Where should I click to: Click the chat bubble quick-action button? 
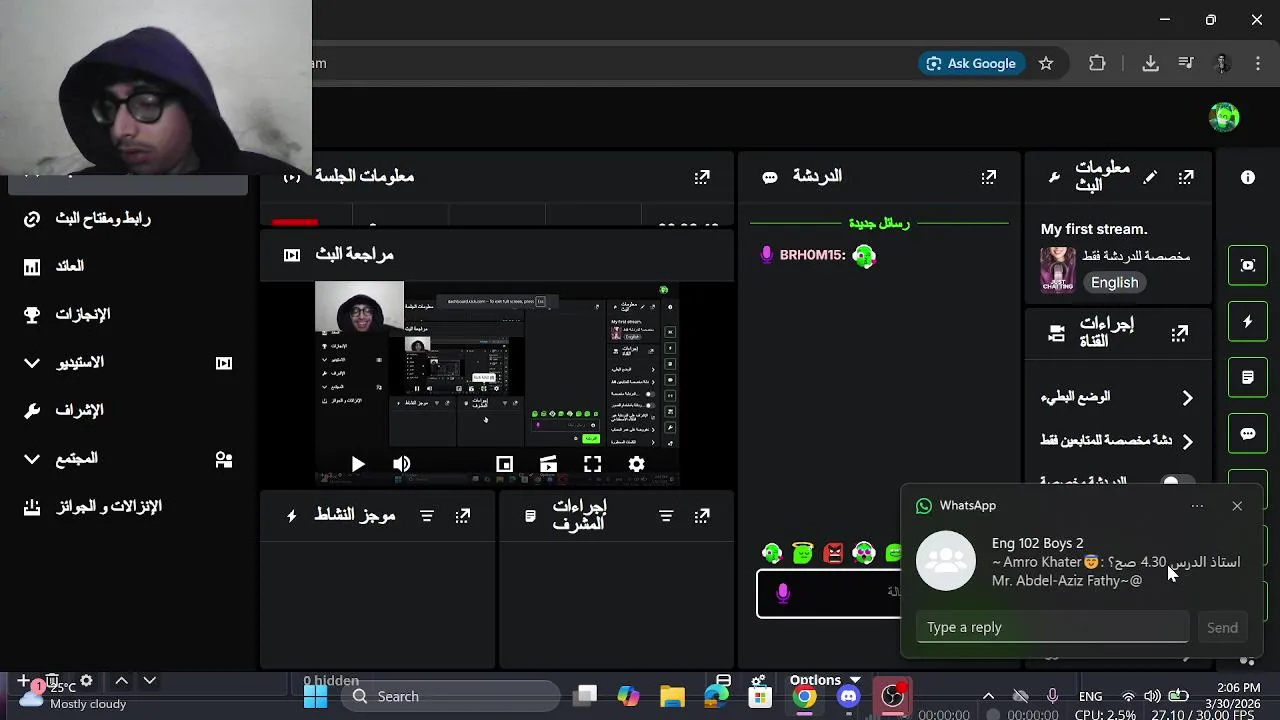point(1248,434)
